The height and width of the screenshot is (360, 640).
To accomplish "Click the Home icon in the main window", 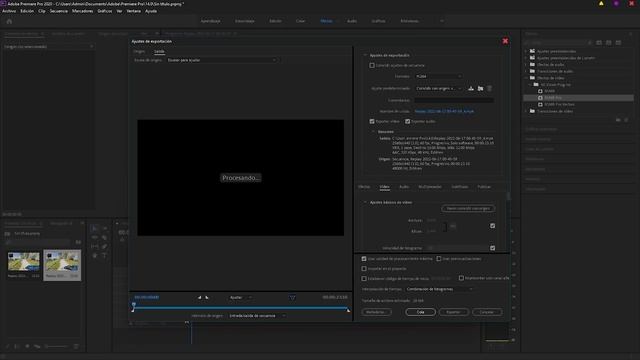I will click(x=9, y=21).
